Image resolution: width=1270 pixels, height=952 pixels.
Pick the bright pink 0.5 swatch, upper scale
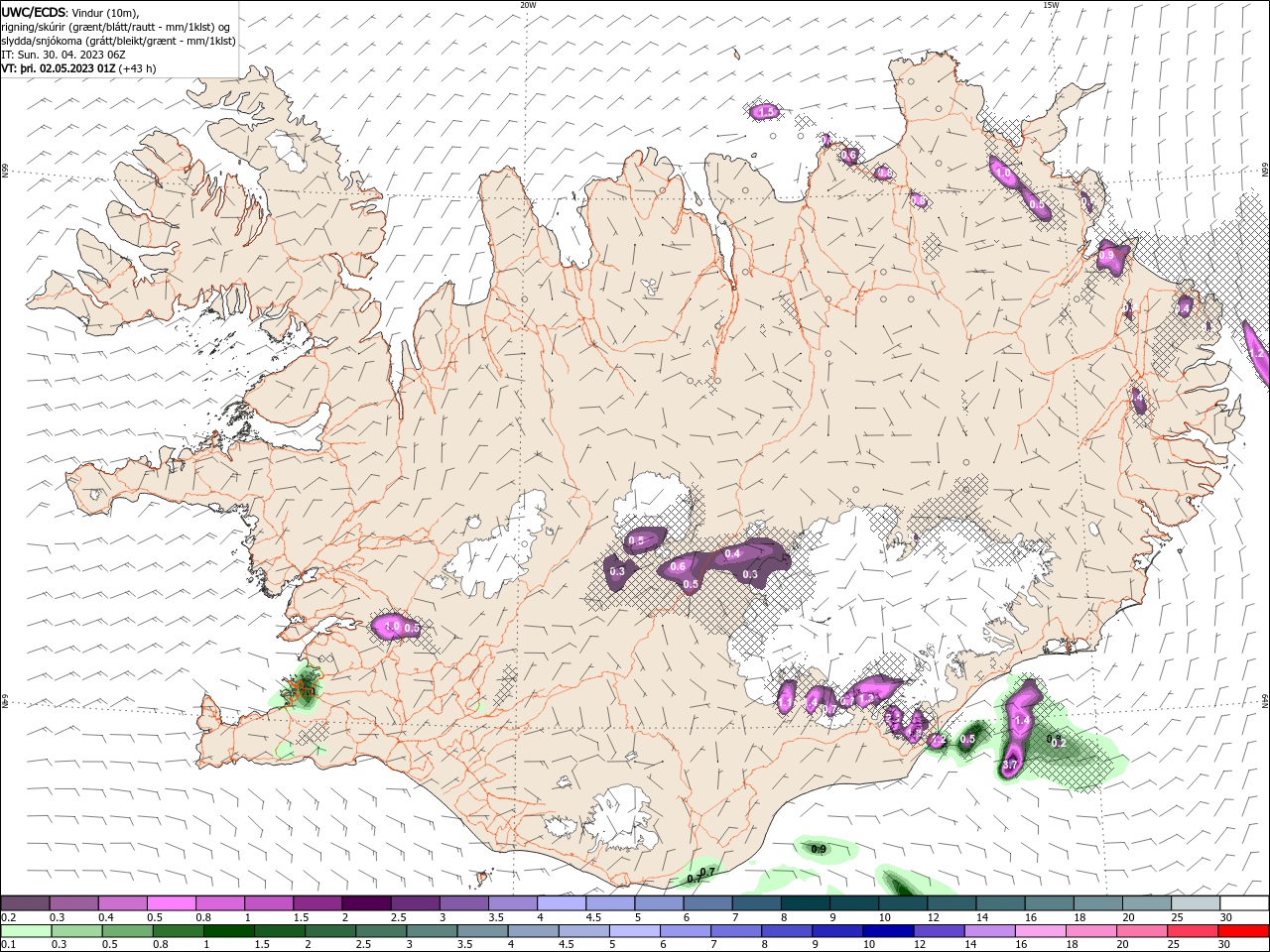tap(171, 903)
